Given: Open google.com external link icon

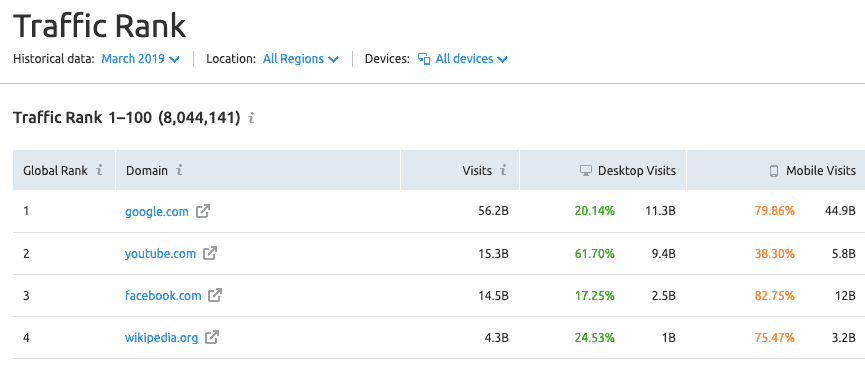Looking at the screenshot, I should pyautogui.click(x=203, y=211).
